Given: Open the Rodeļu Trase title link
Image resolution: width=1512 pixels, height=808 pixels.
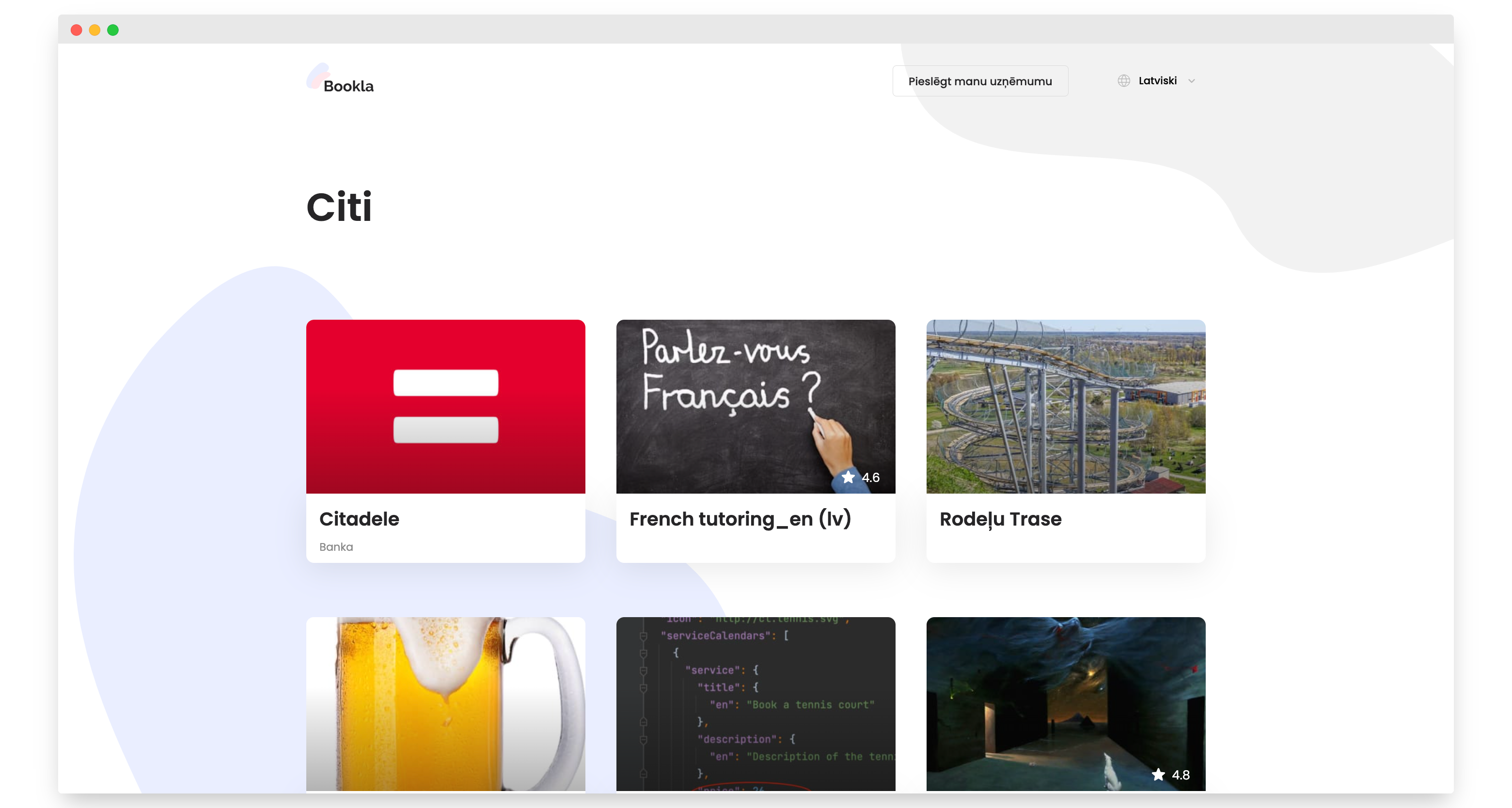Looking at the screenshot, I should click(1000, 519).
